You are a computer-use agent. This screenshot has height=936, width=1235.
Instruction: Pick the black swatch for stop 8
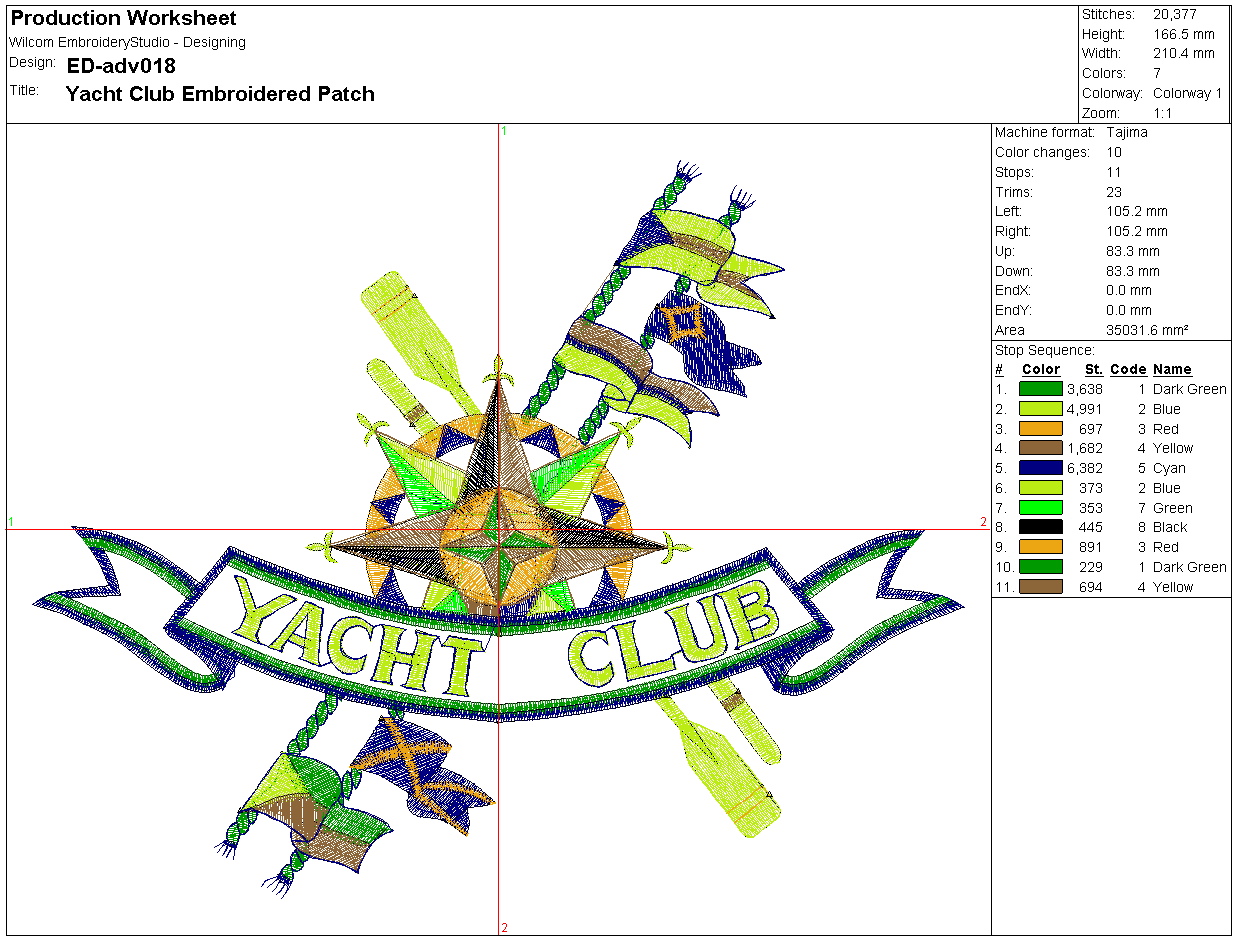point(1040,527)
